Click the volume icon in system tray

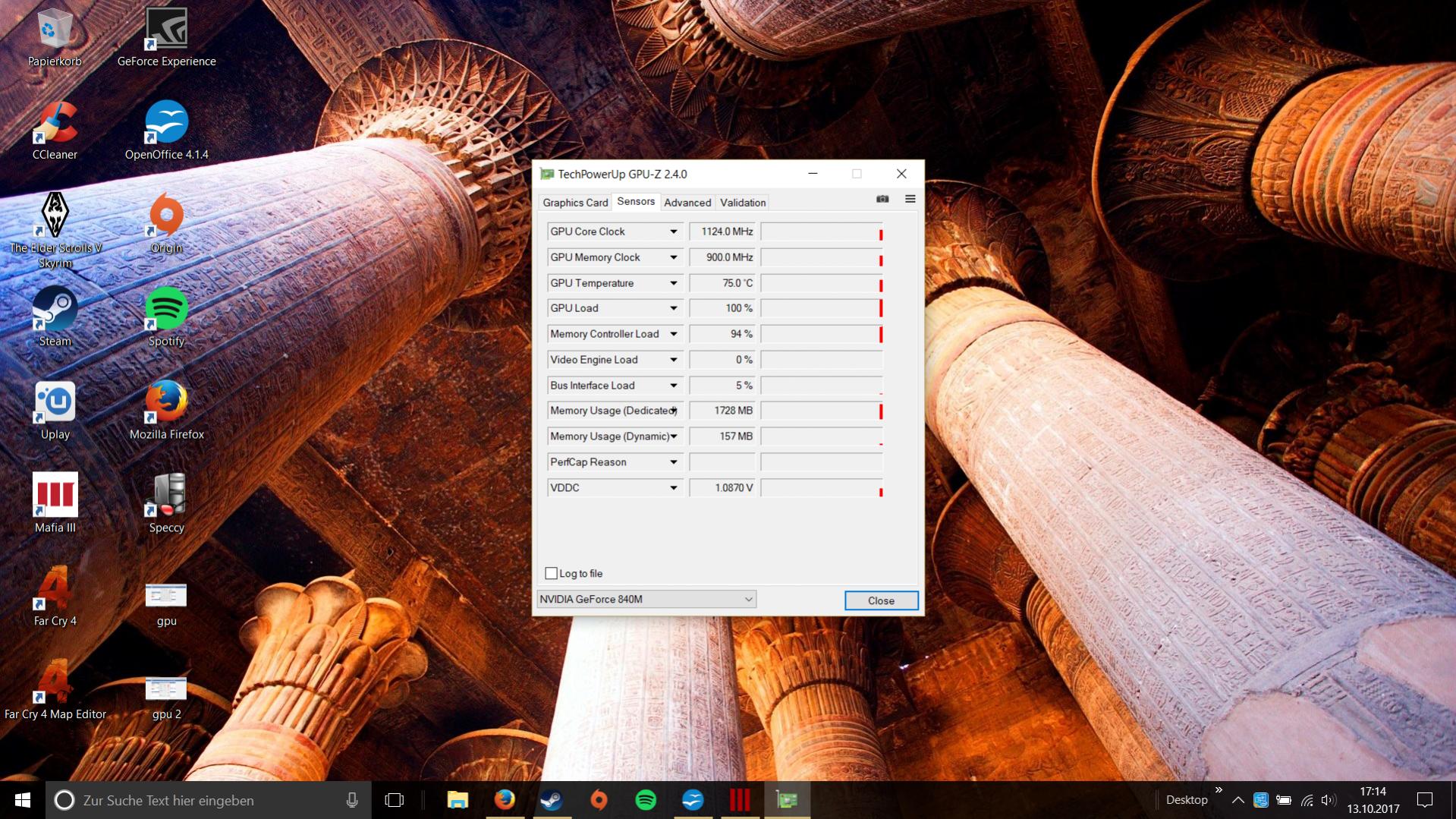[1328, 800]
